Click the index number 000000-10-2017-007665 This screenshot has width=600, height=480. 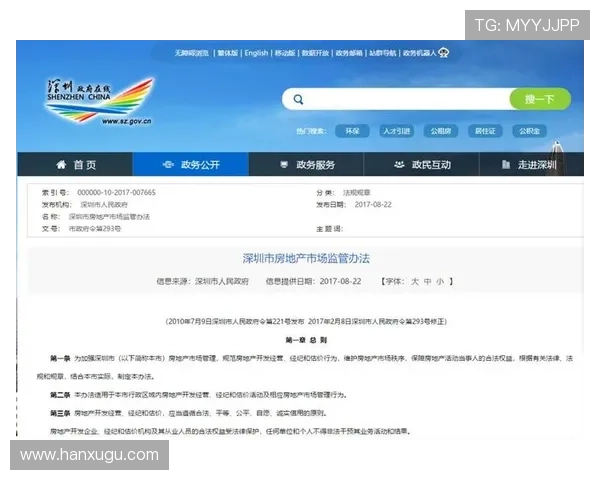click(x=116, y=193)
